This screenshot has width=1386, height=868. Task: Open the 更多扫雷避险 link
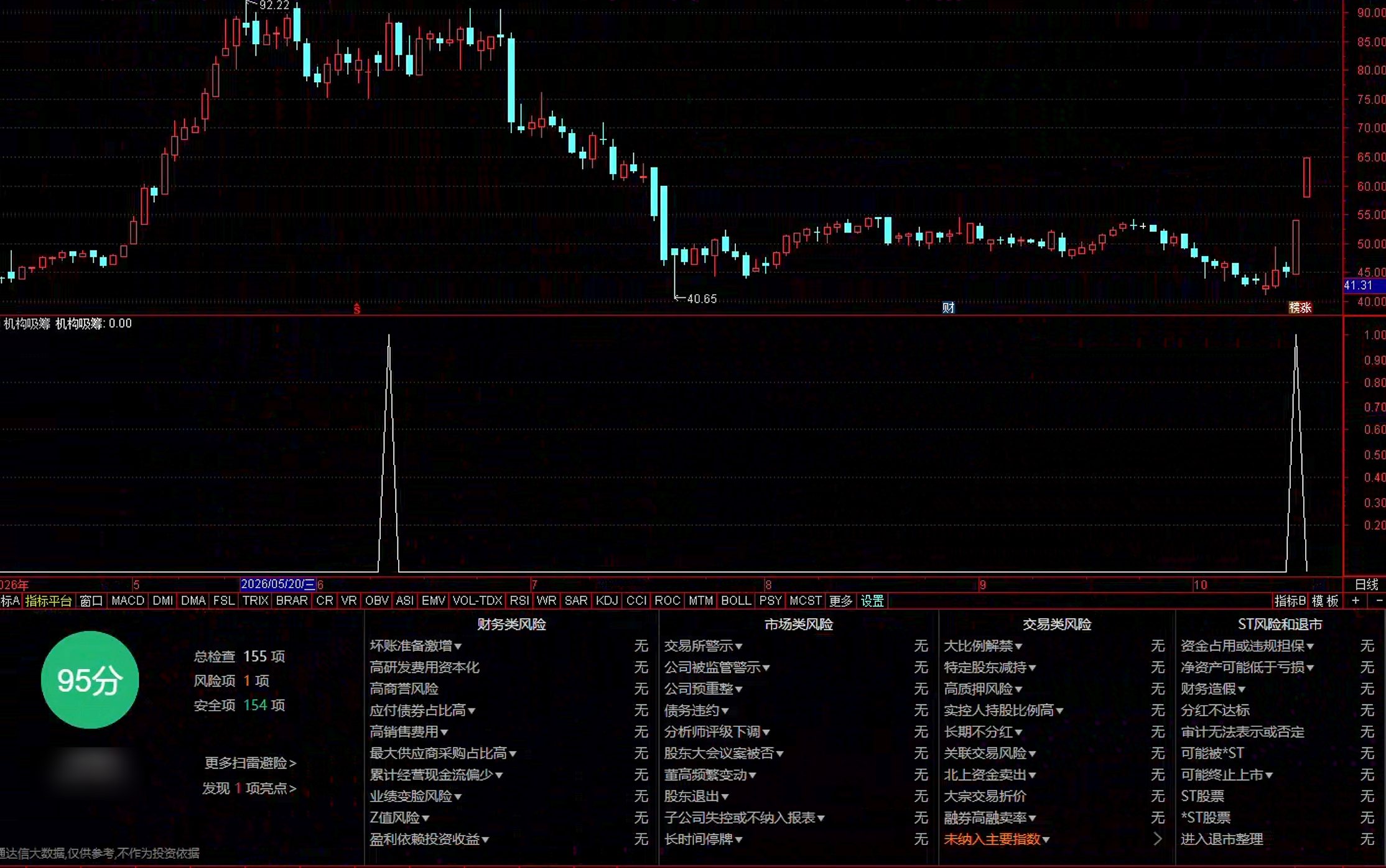pos(250,763)
